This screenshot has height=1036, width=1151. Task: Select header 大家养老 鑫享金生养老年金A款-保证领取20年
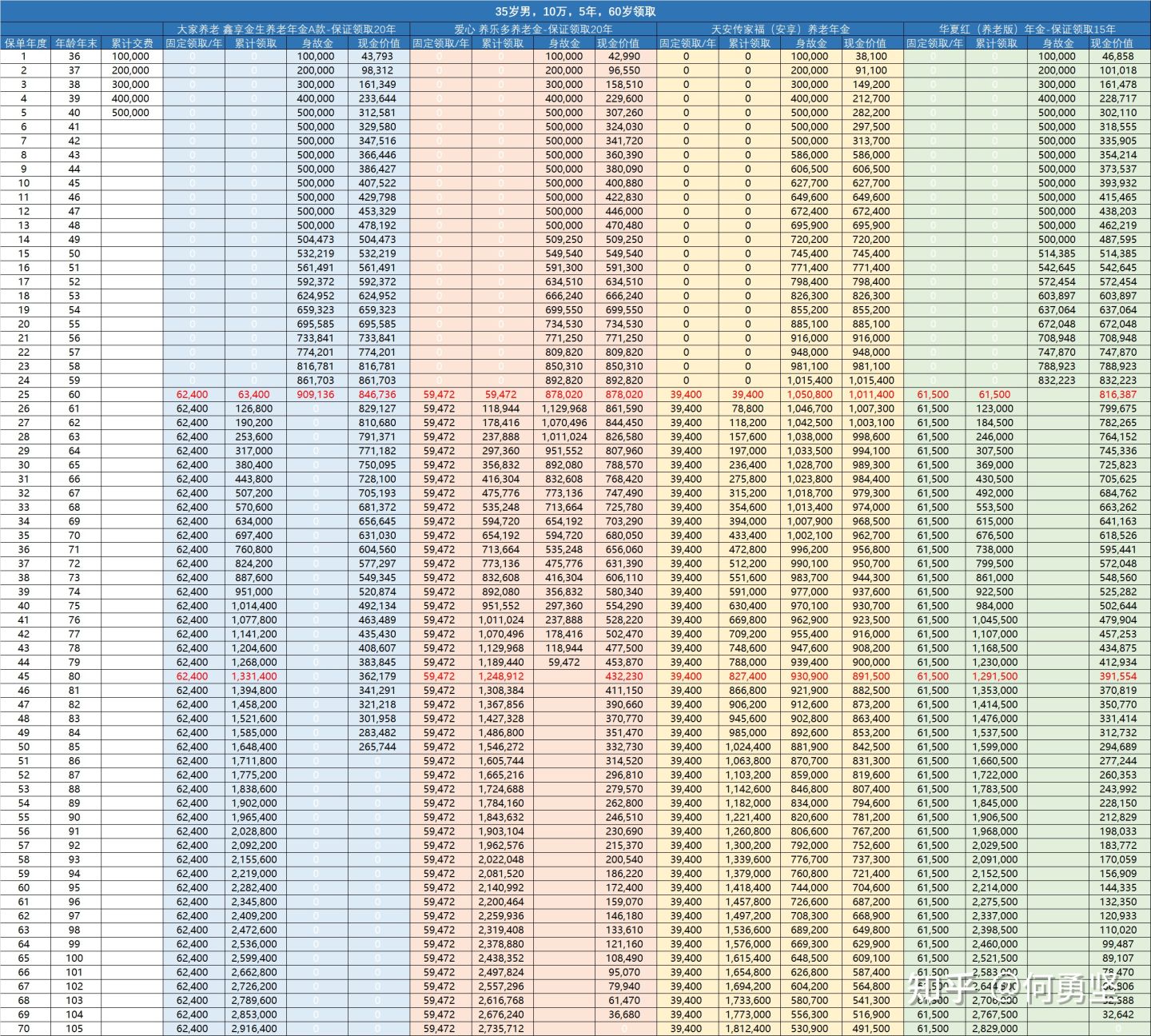[x=286, y=30]
